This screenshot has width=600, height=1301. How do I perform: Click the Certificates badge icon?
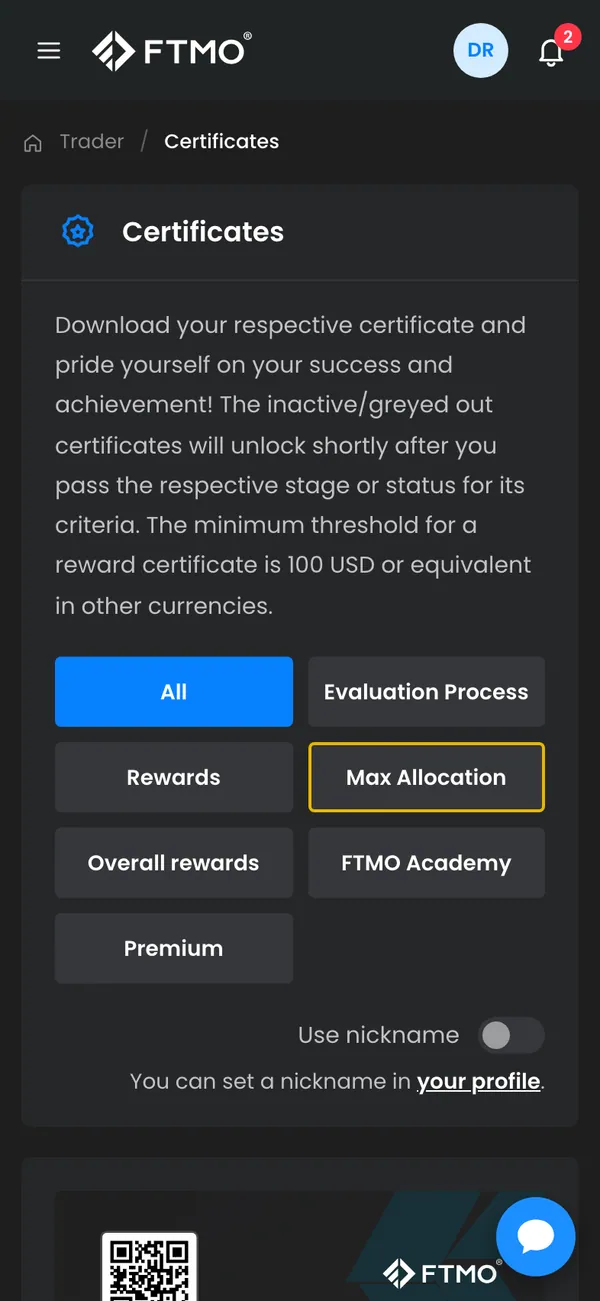78,232
